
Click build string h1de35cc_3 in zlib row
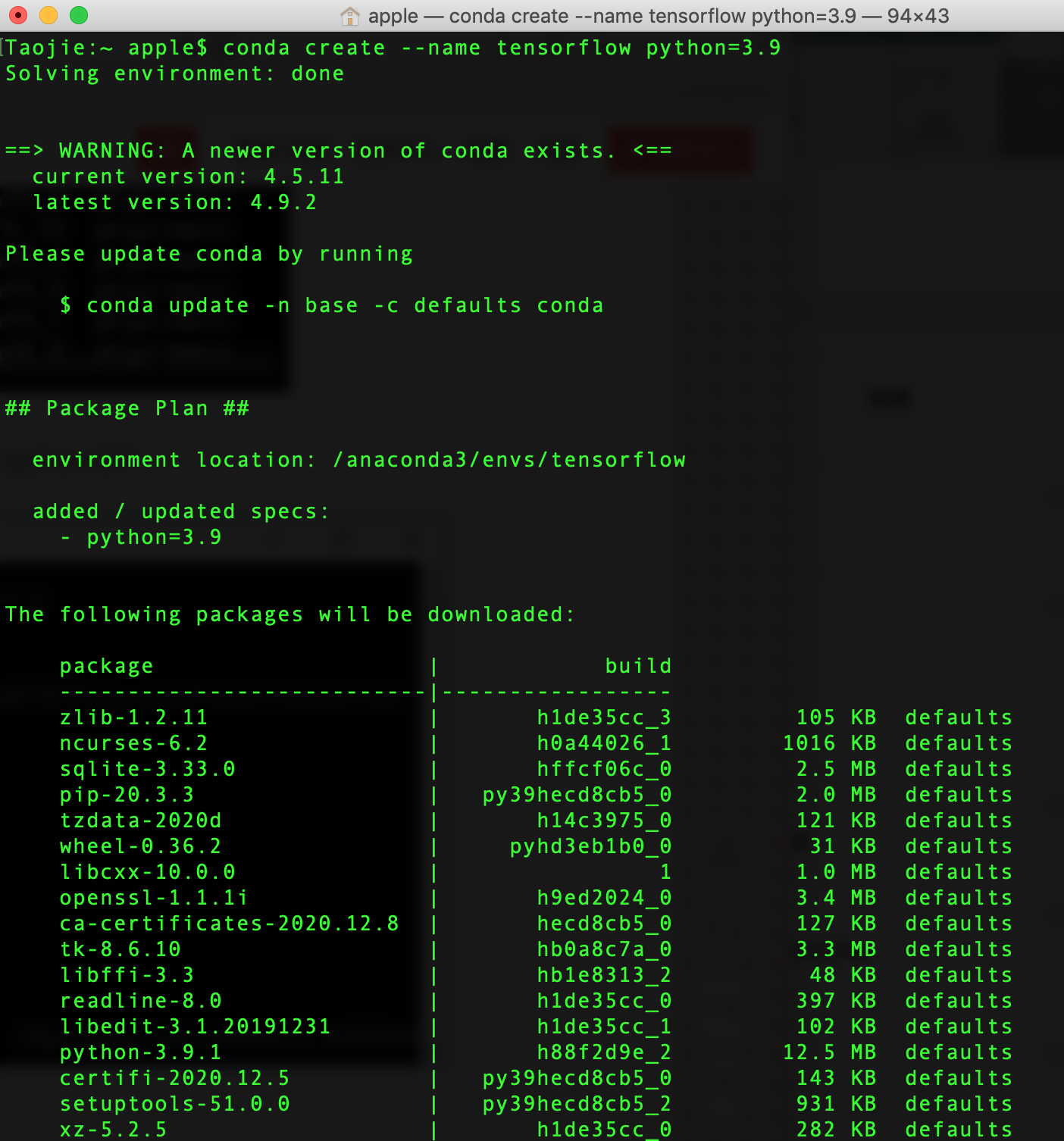[x=605, y=717]
